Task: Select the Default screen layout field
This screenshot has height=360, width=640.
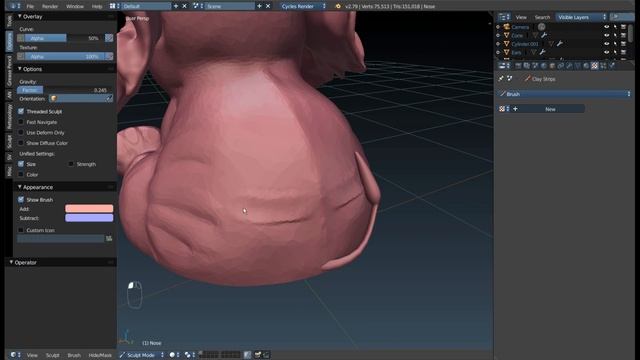Action: pos(146,6)
